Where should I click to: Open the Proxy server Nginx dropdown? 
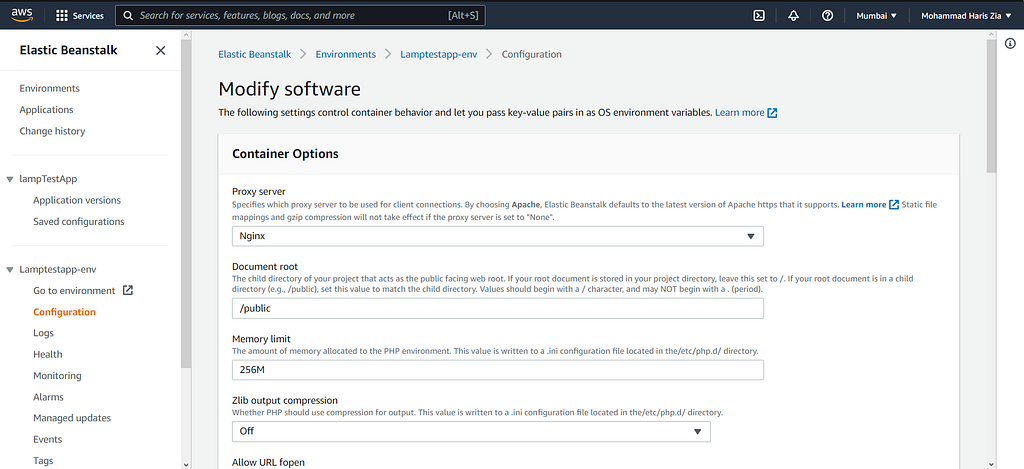click(x=498, y=236)
